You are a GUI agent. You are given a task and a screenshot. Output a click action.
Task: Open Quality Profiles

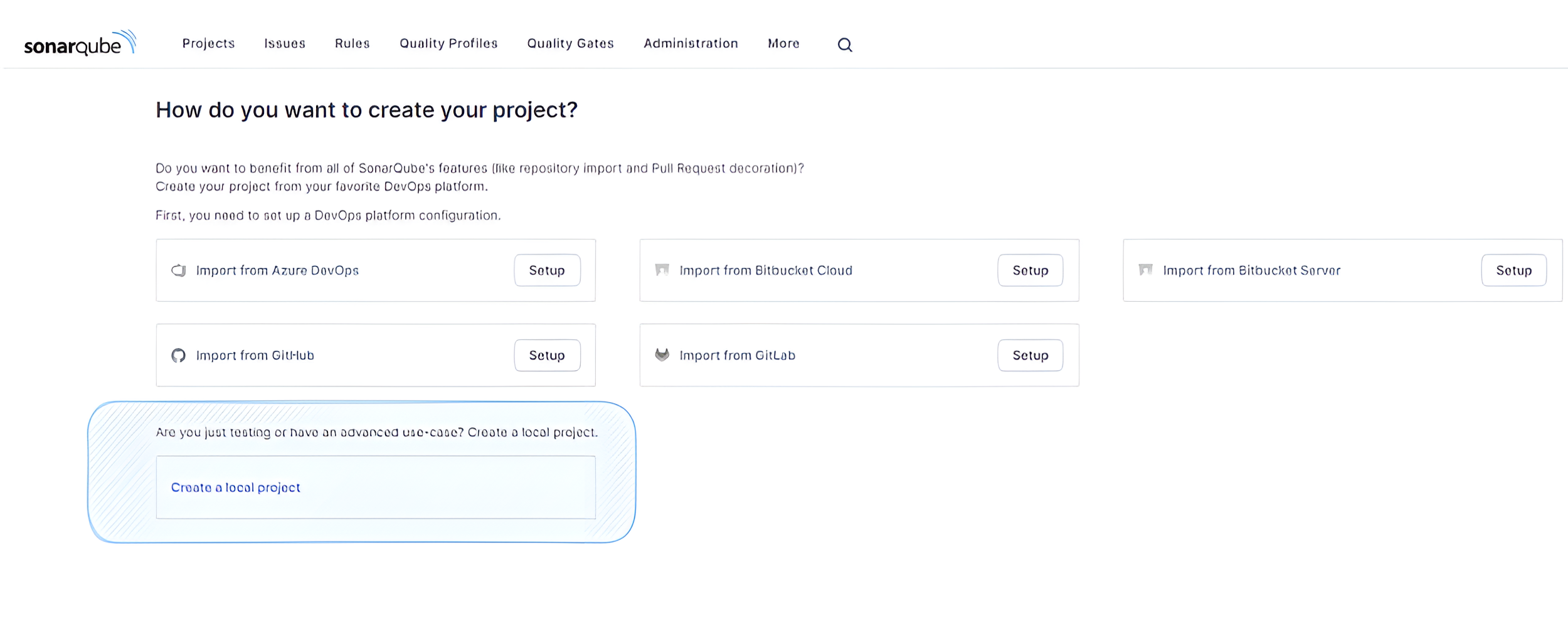(x=448, y=43)
